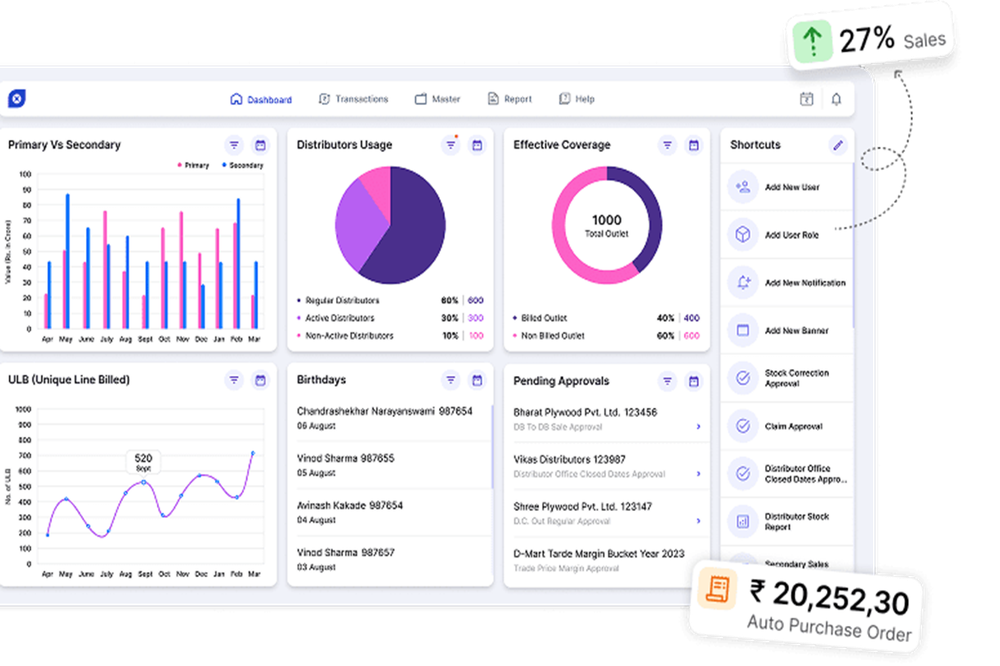Screen dimensions: 1000x666
Task: Open calendar icon on Distributors Usage card
Action: 477,145
